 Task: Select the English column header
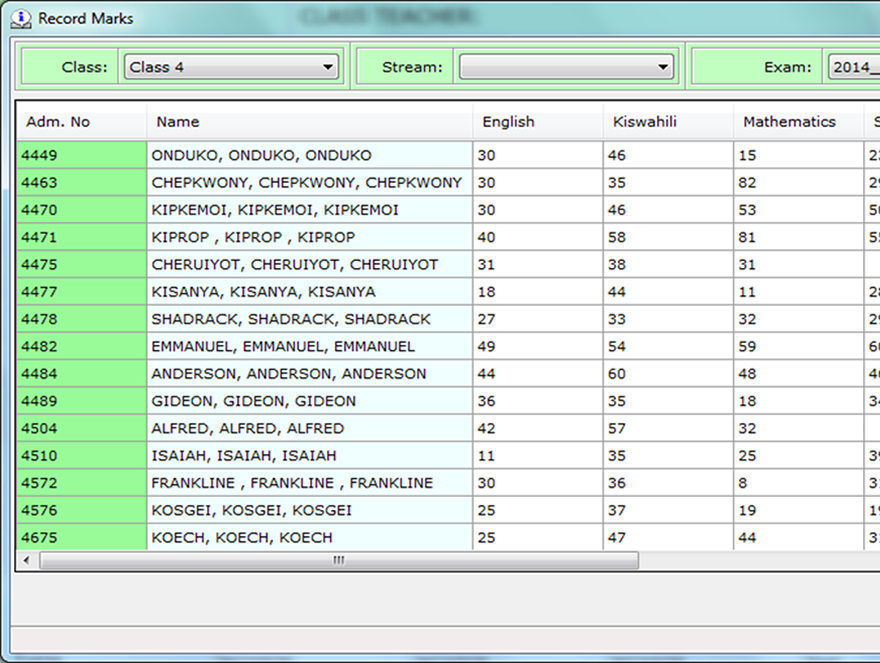tap(537, 122)
